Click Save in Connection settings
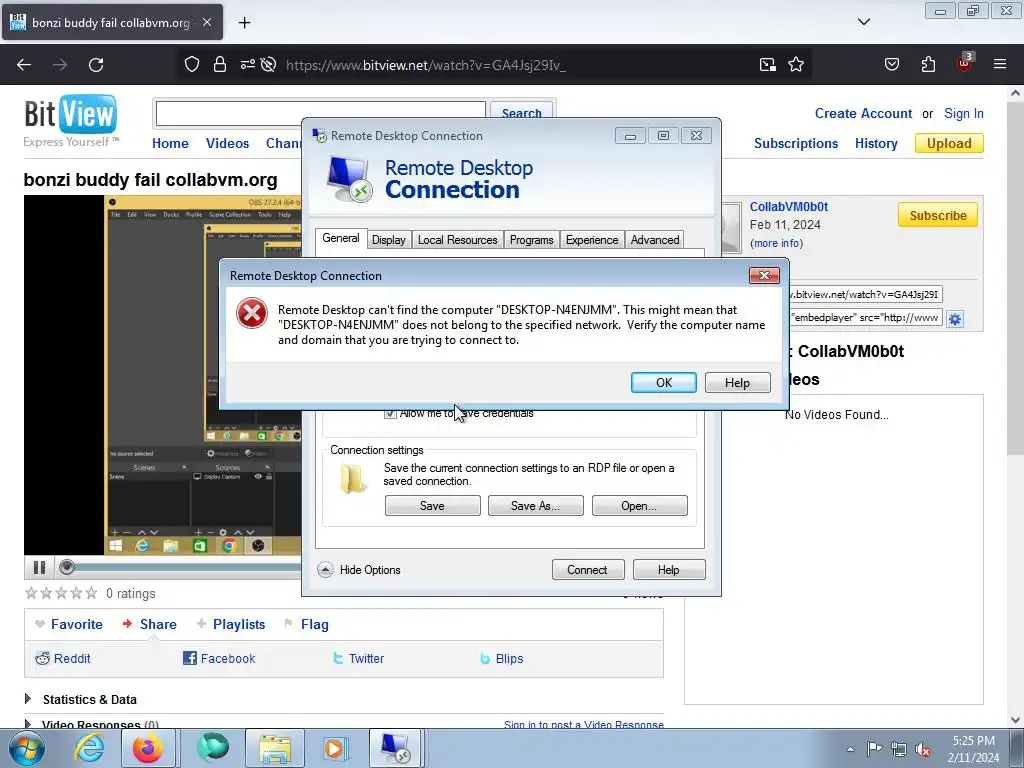Screen dimensions: 1024x768 tap(432, 505)
